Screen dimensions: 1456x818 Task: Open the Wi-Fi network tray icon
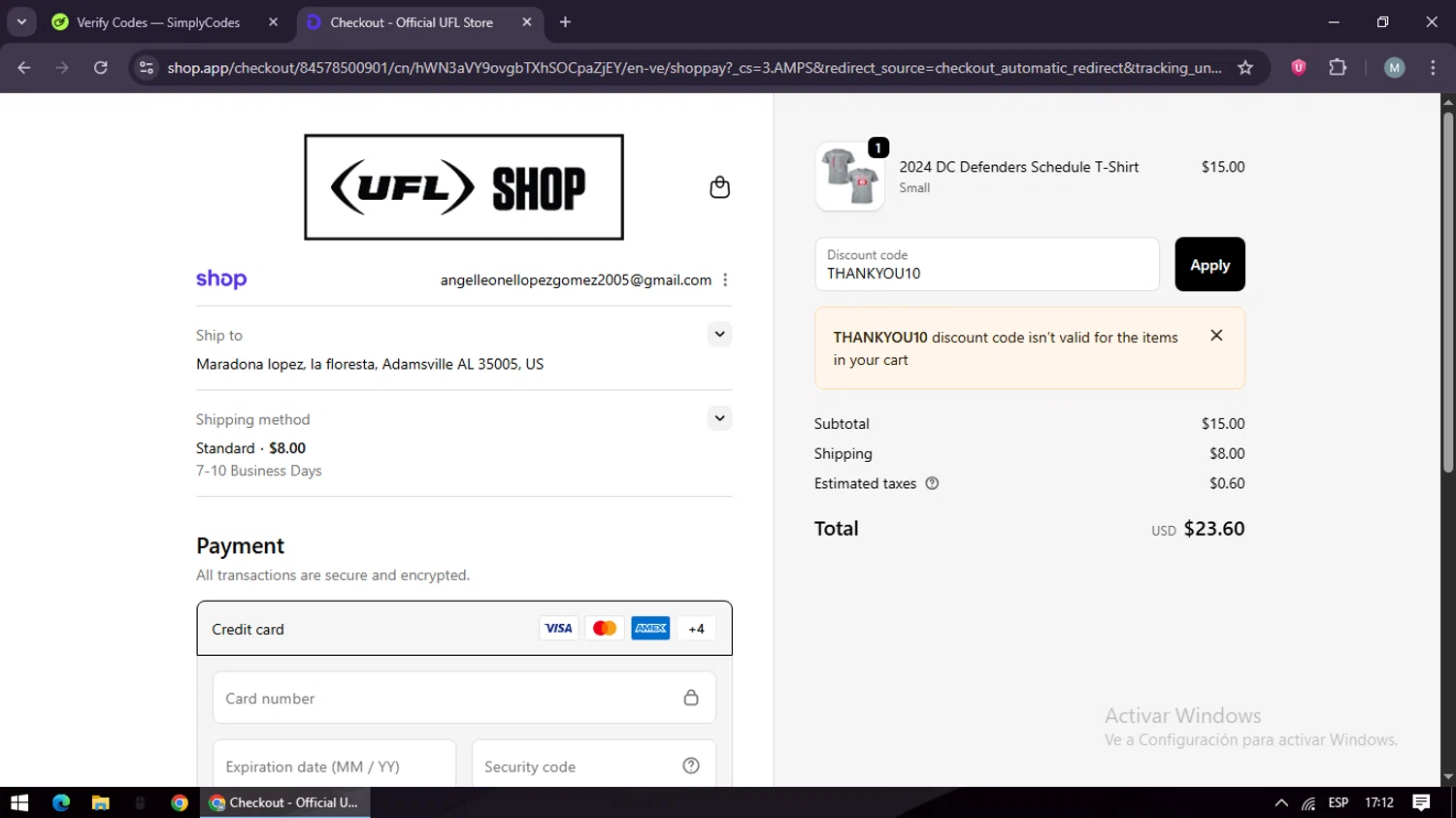(x=1308, y=802)
